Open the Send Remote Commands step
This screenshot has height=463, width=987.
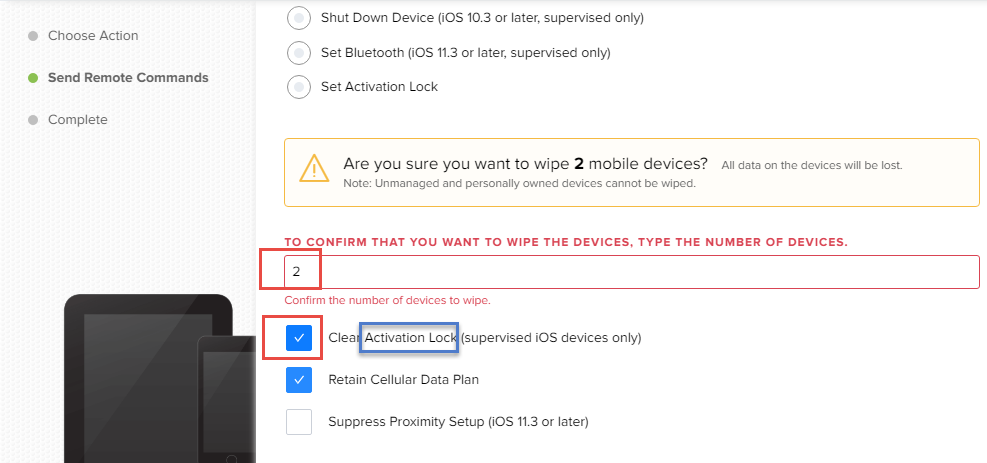(128, 78)
